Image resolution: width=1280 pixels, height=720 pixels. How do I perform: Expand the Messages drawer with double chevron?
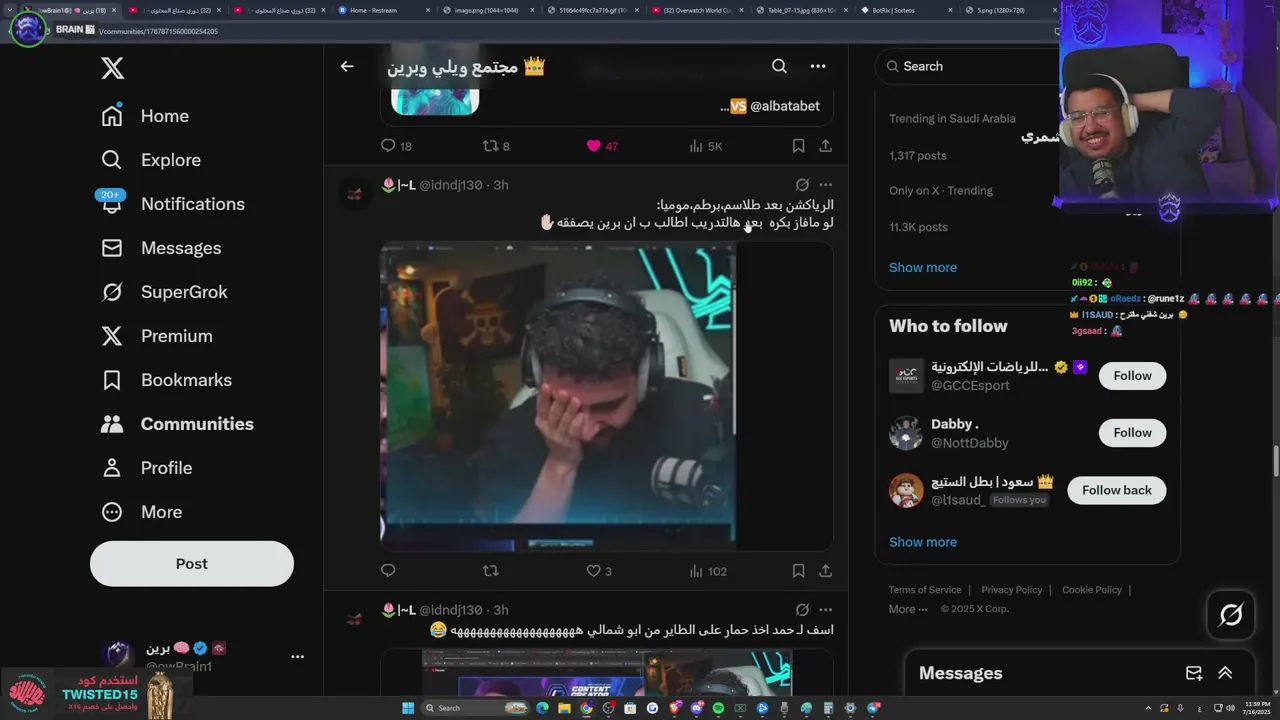pos(1225,673)
